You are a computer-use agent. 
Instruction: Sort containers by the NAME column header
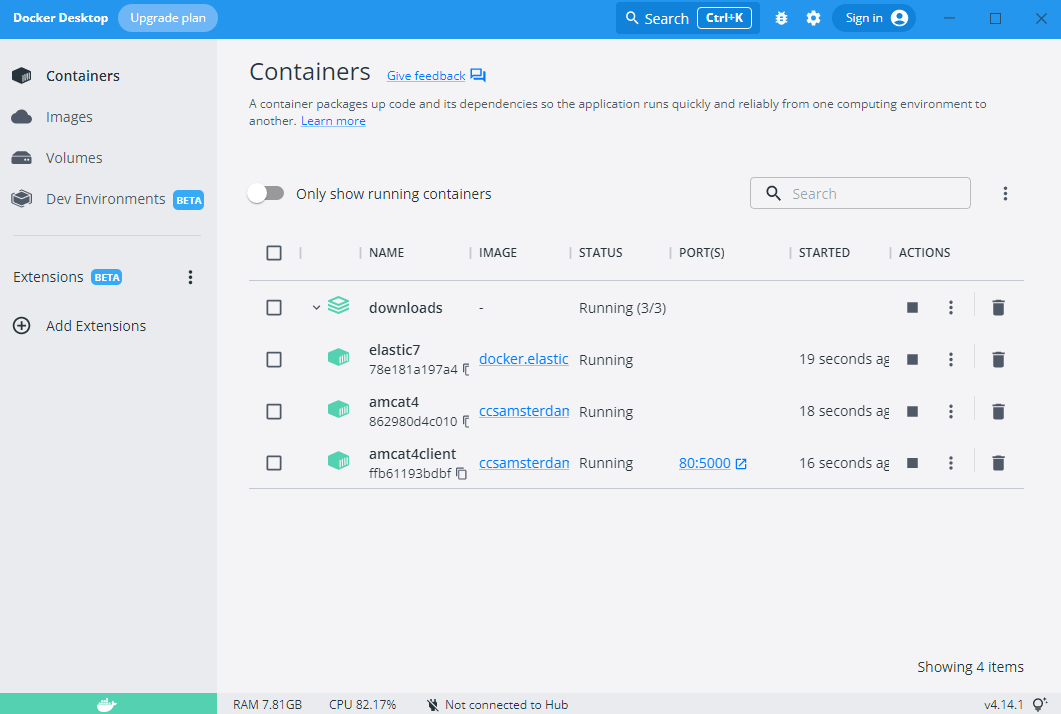click(387, 253)
